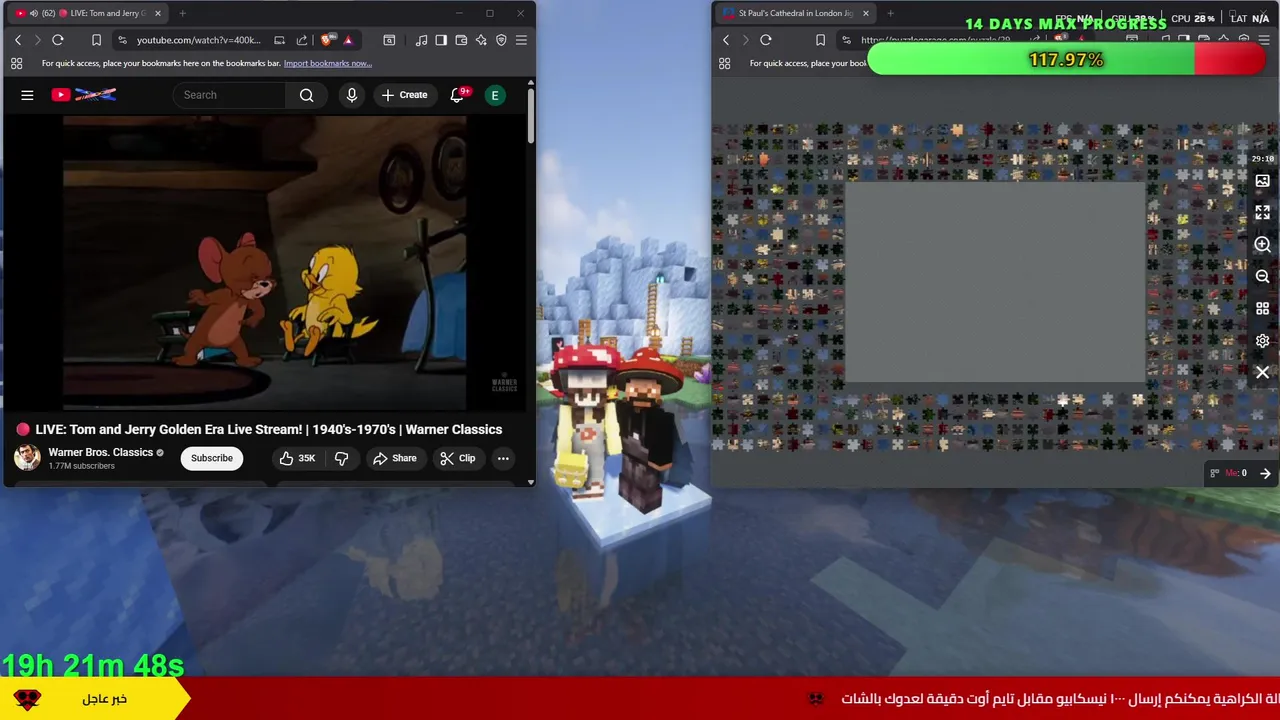
Task: Open the YouTube guide hamburger menu
Action: 27,95
